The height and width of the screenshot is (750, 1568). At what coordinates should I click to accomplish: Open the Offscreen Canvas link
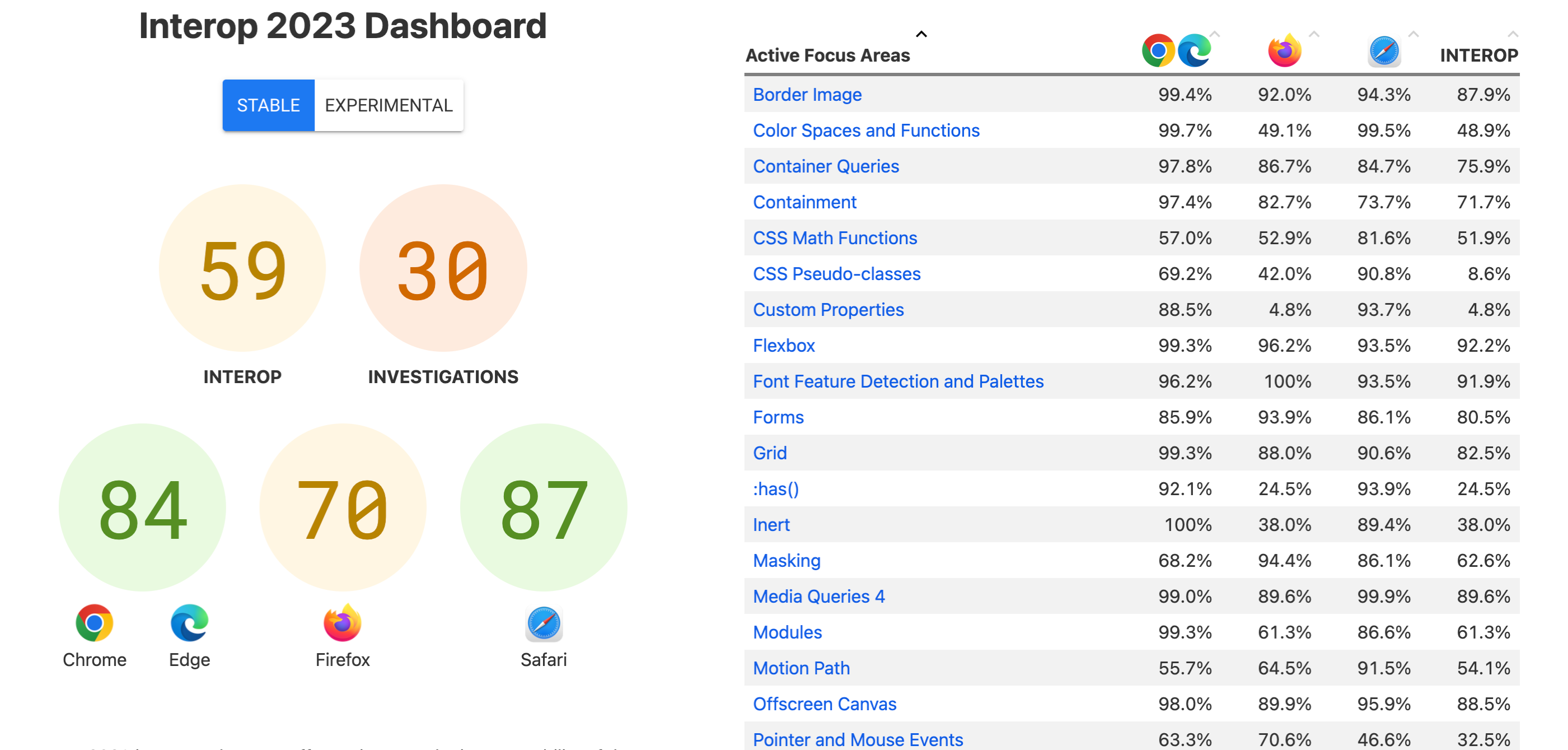825,704
